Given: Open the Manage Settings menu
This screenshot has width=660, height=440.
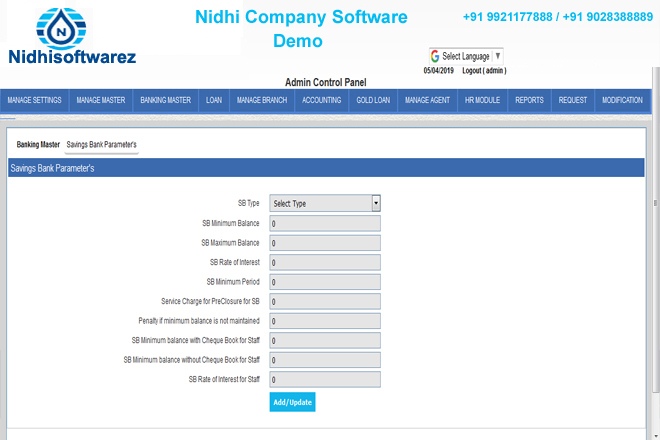Looking at the screenshot, I should [x=34, y=100].
